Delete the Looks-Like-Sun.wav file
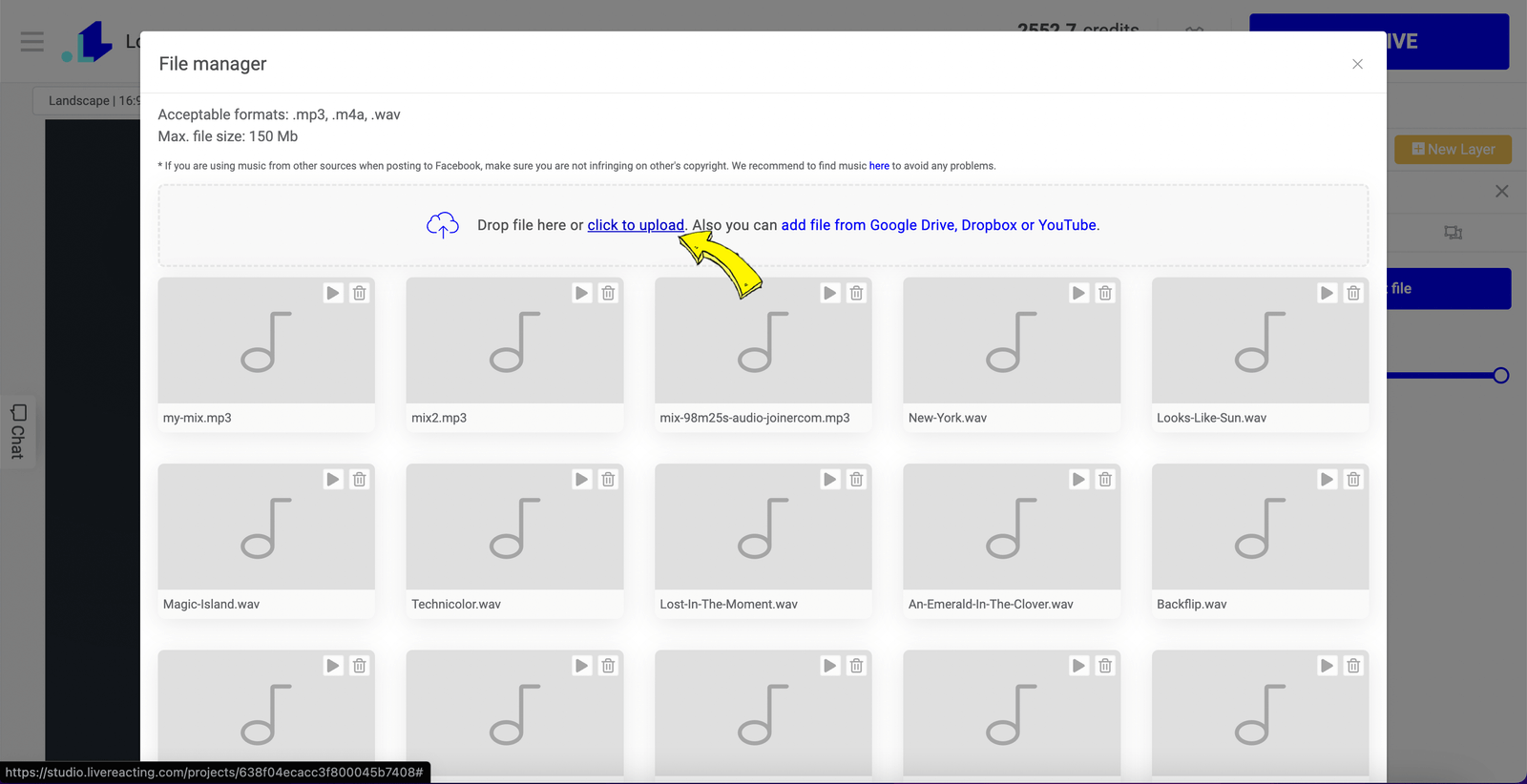 coord(1353,293)
